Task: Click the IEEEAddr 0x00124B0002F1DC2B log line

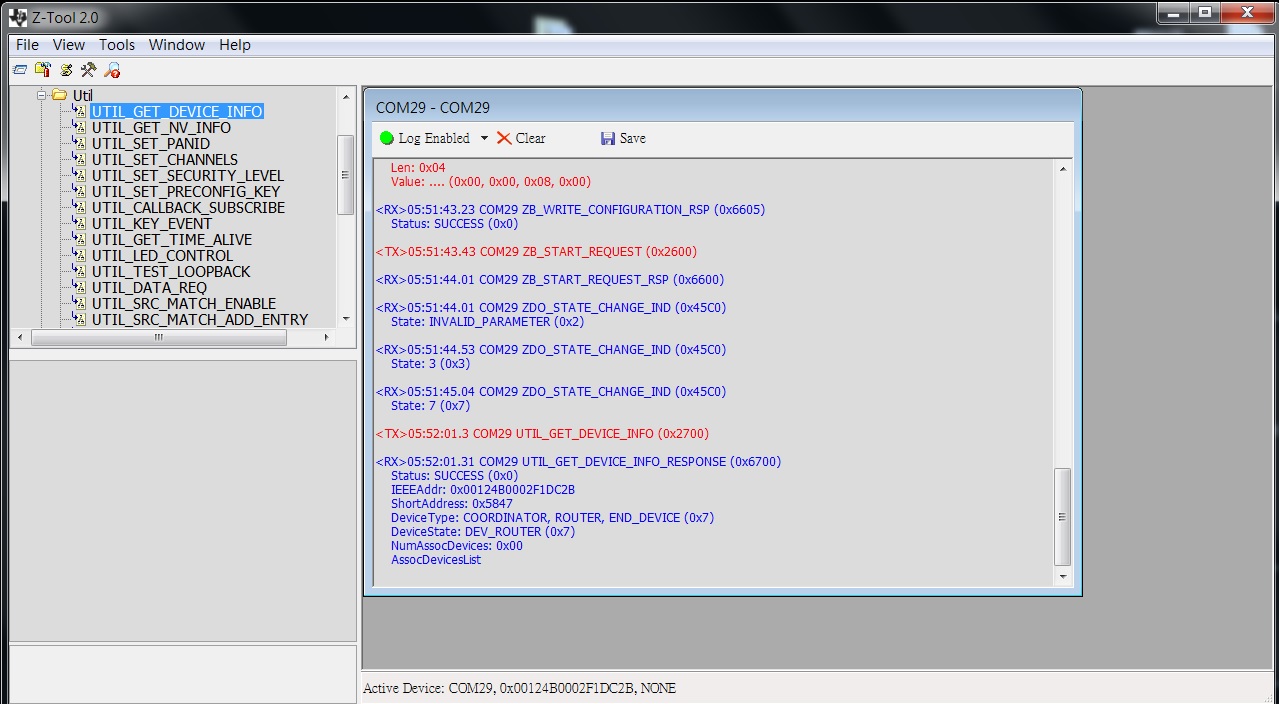Action: [x=483, y=490]
